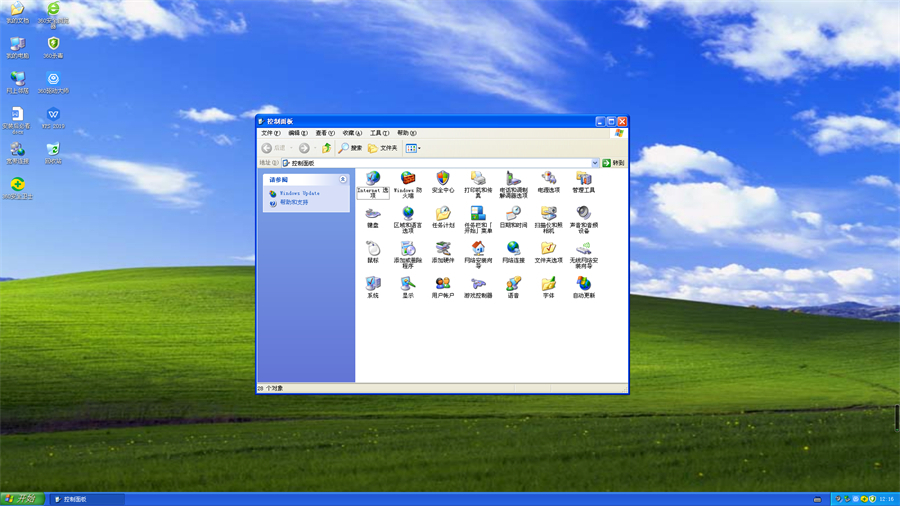Open the View menu (查看)
The height and width of the screenshot is (506, 900).
324,133
